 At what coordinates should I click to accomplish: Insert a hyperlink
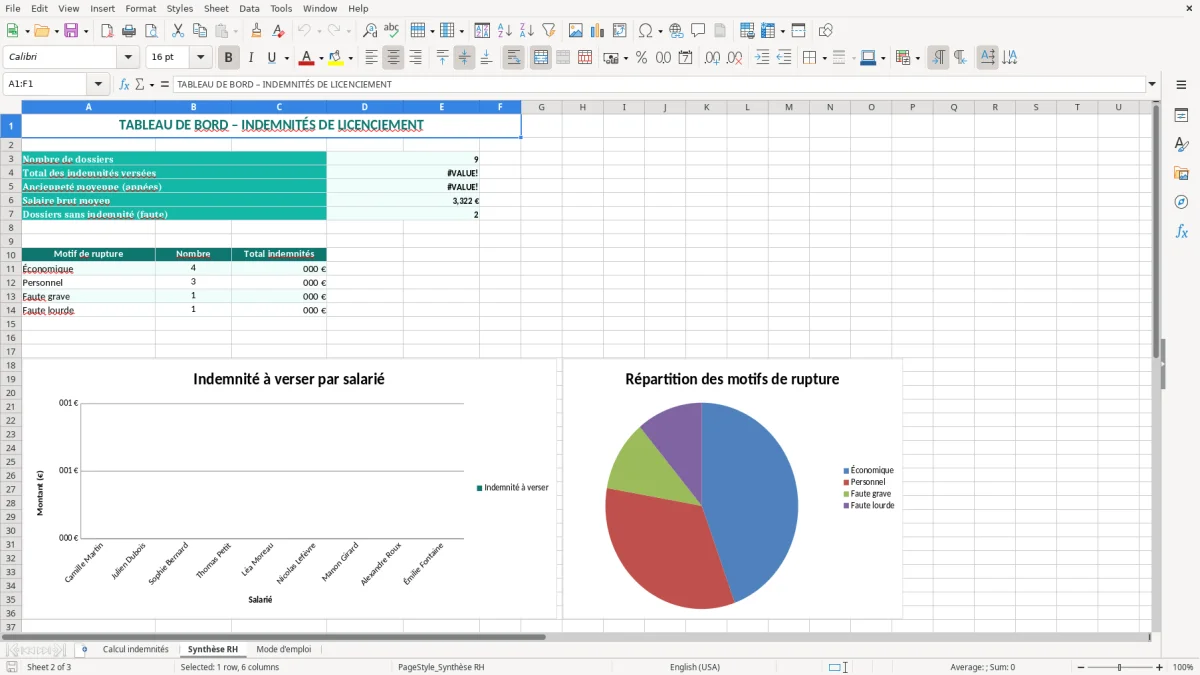pos(676,31)
